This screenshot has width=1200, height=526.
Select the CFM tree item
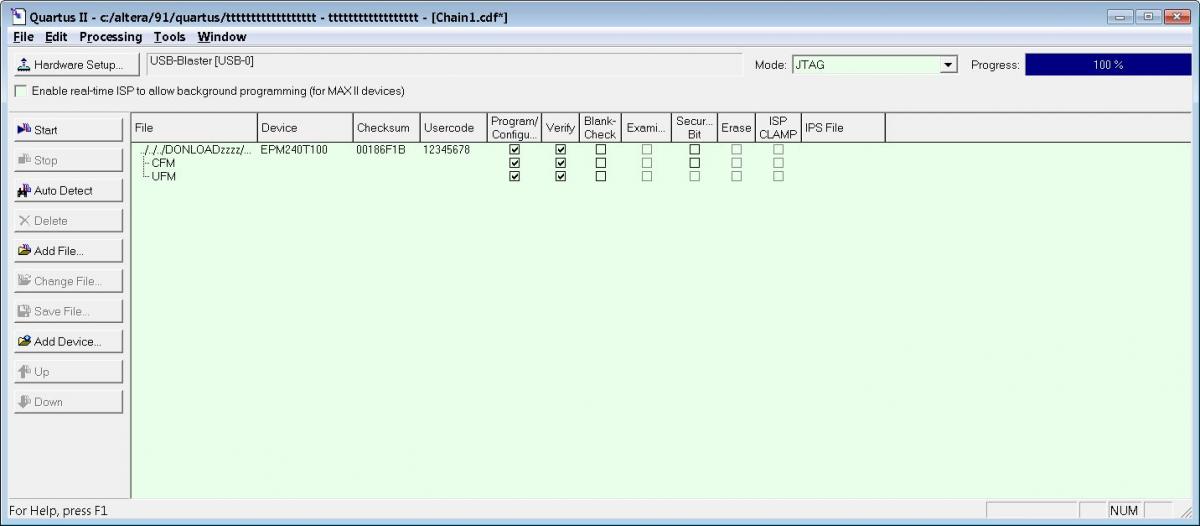pyautogui.click(x=163, y=163)
